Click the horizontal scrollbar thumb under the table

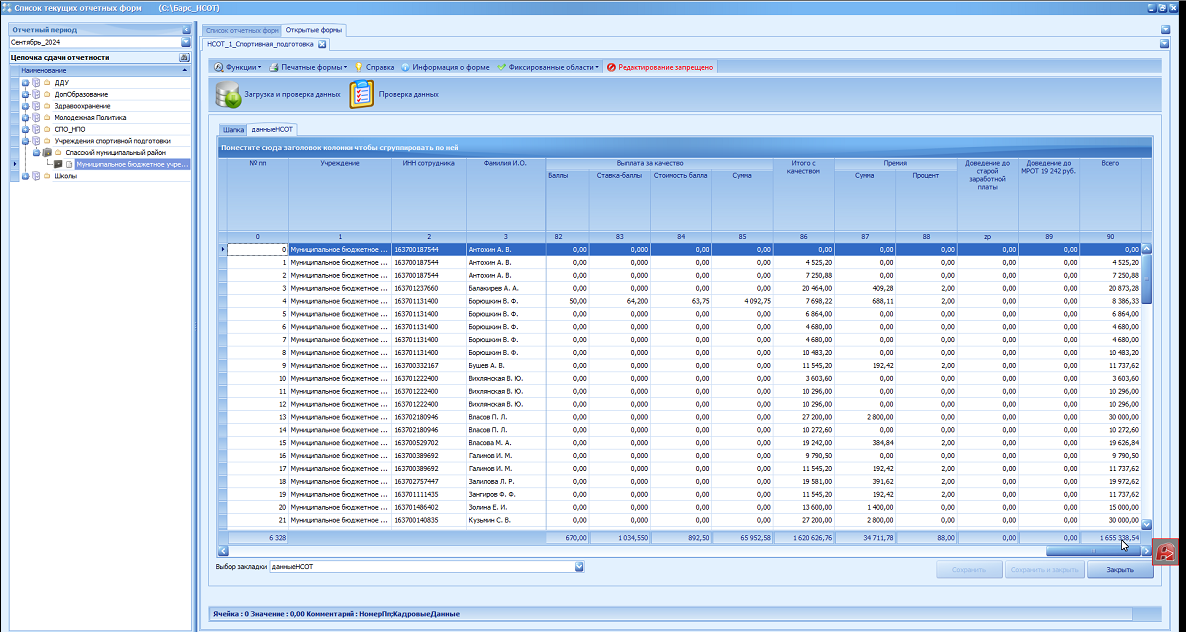[1093, 551]
